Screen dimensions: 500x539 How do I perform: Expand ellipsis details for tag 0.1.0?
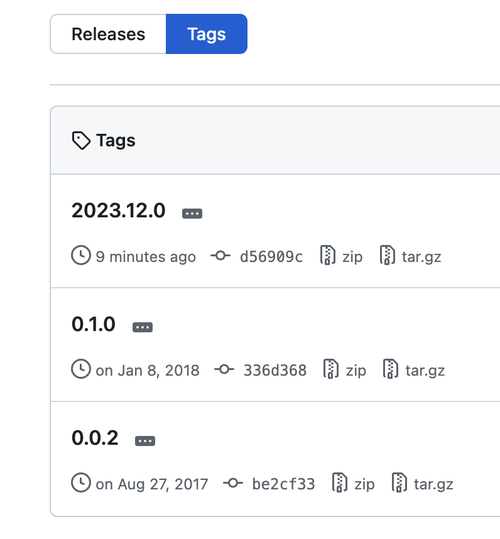pos(143,327)
